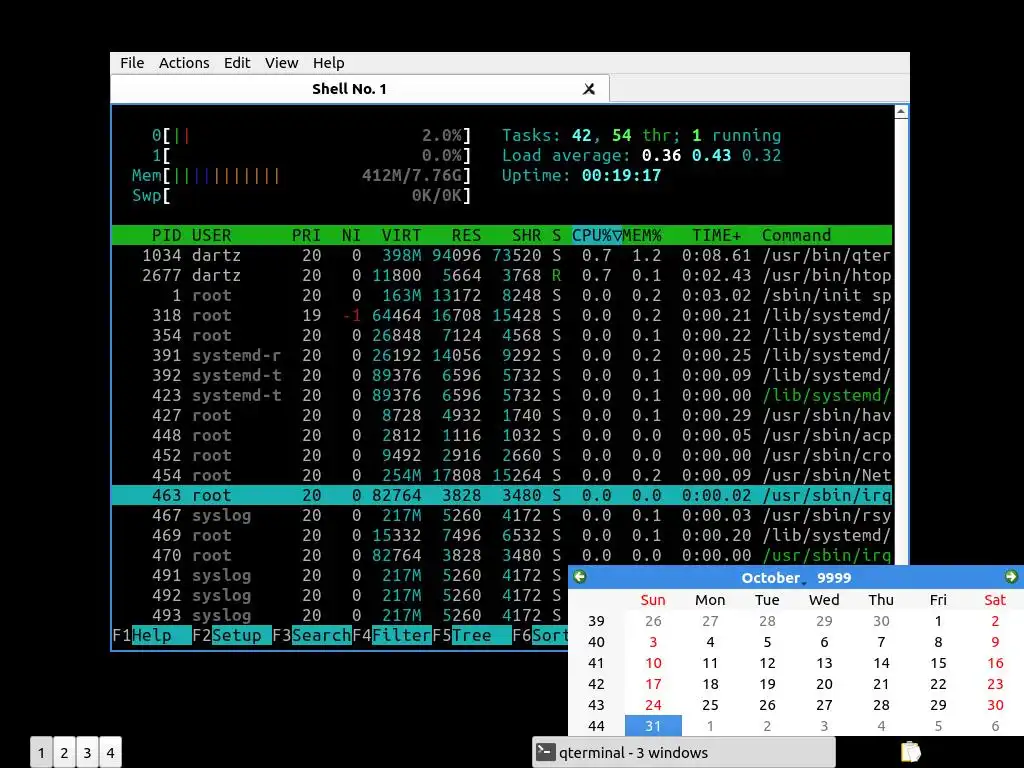Screen dimensions: 1024x768
Task: Sort by the MEM% column header
Action: (x=642, y=235)
